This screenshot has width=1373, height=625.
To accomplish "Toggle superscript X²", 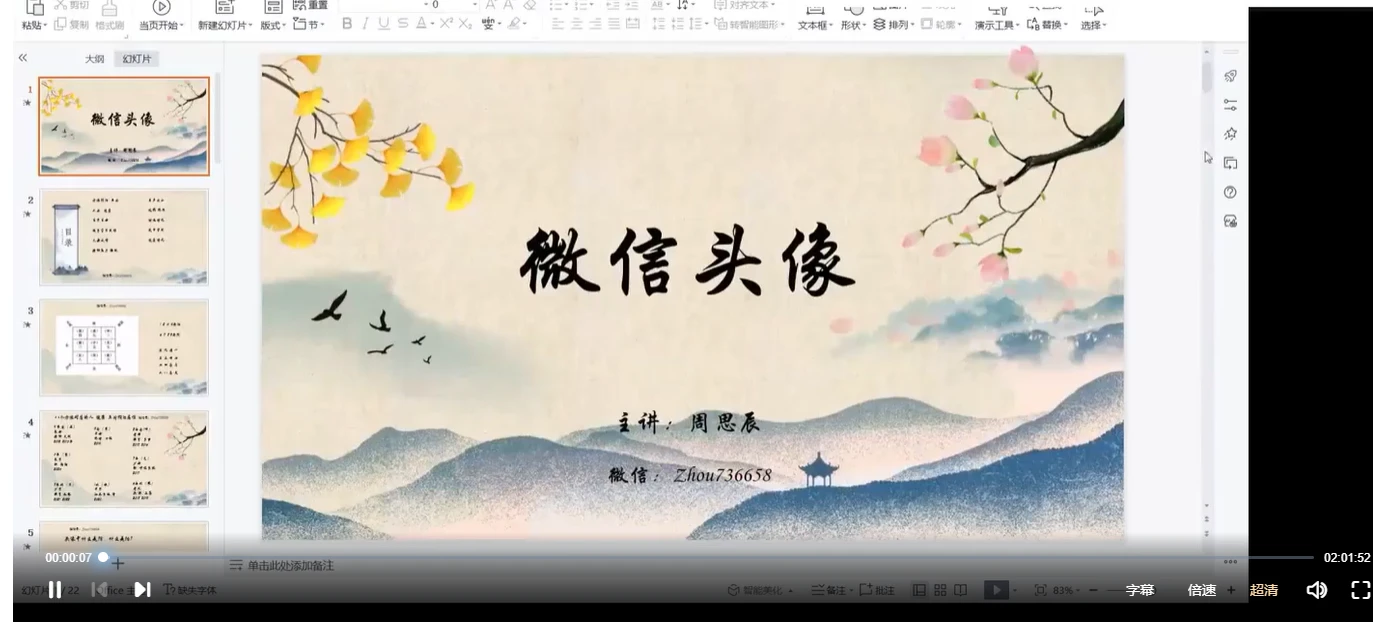I will [446, 24].
